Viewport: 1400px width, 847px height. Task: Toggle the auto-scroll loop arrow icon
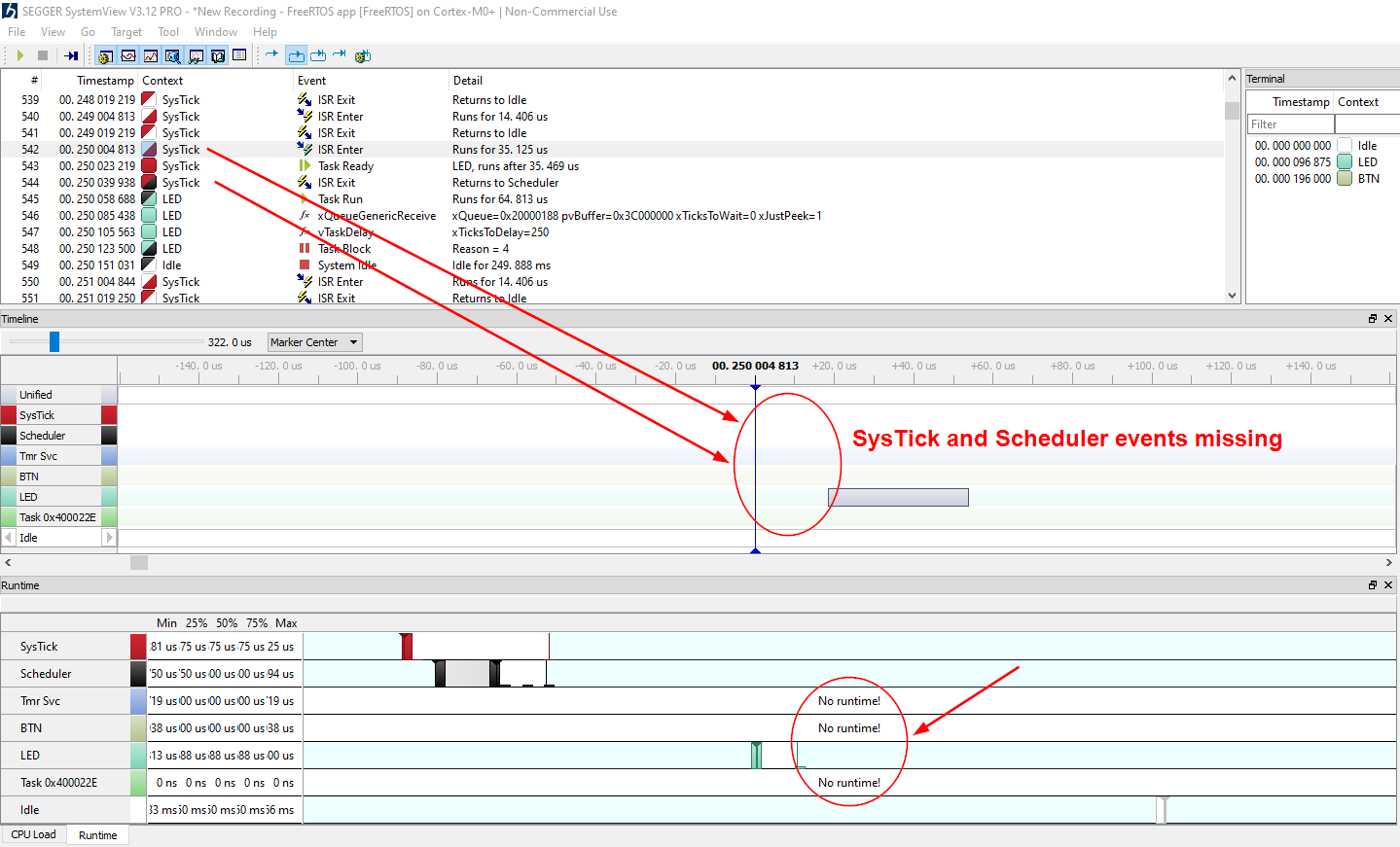pos(296,55)
